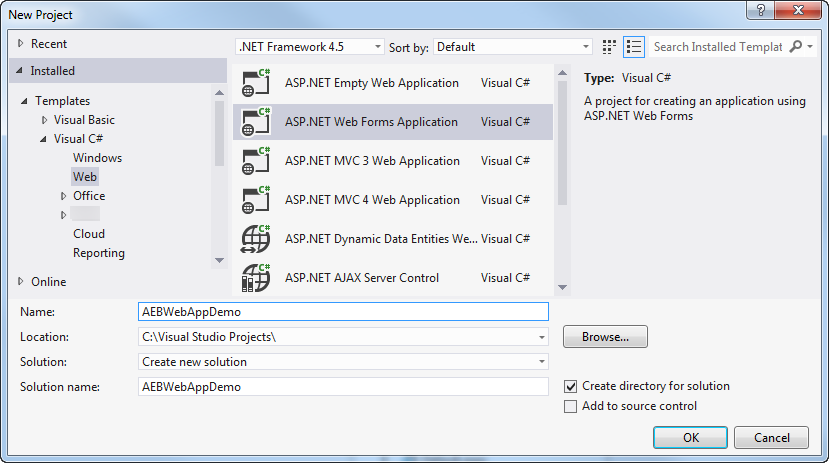This screenshot has height=463, width=829.
Task: Open the Solution combo box
Action: point(542,362)
